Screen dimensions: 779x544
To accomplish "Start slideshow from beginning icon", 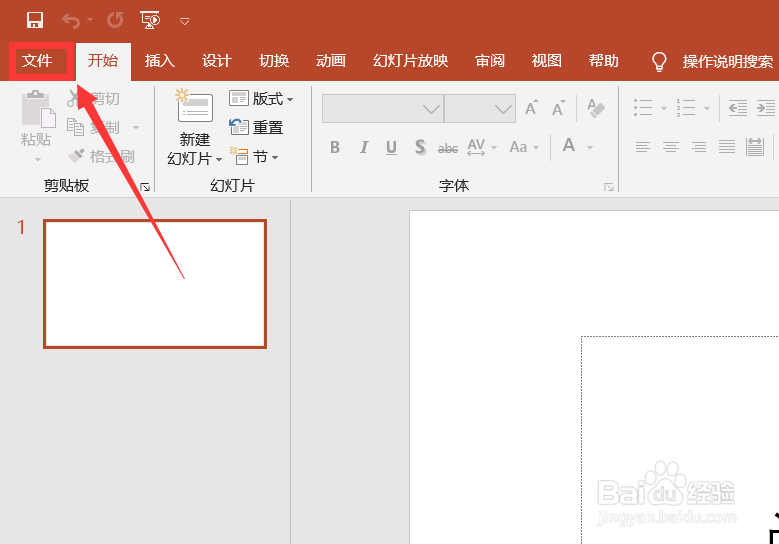I will 151,20.
